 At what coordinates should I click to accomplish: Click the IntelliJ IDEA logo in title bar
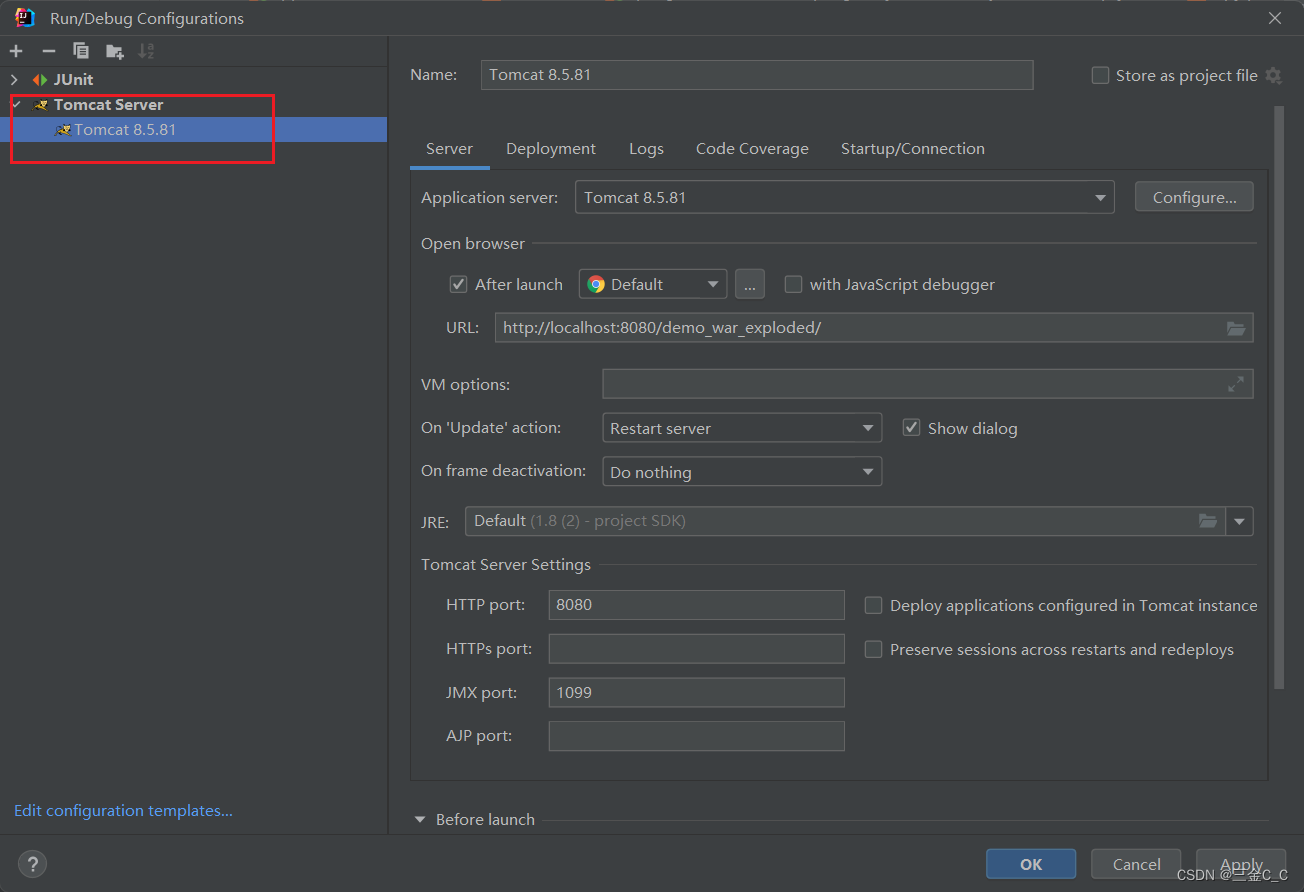click(25, 17)
